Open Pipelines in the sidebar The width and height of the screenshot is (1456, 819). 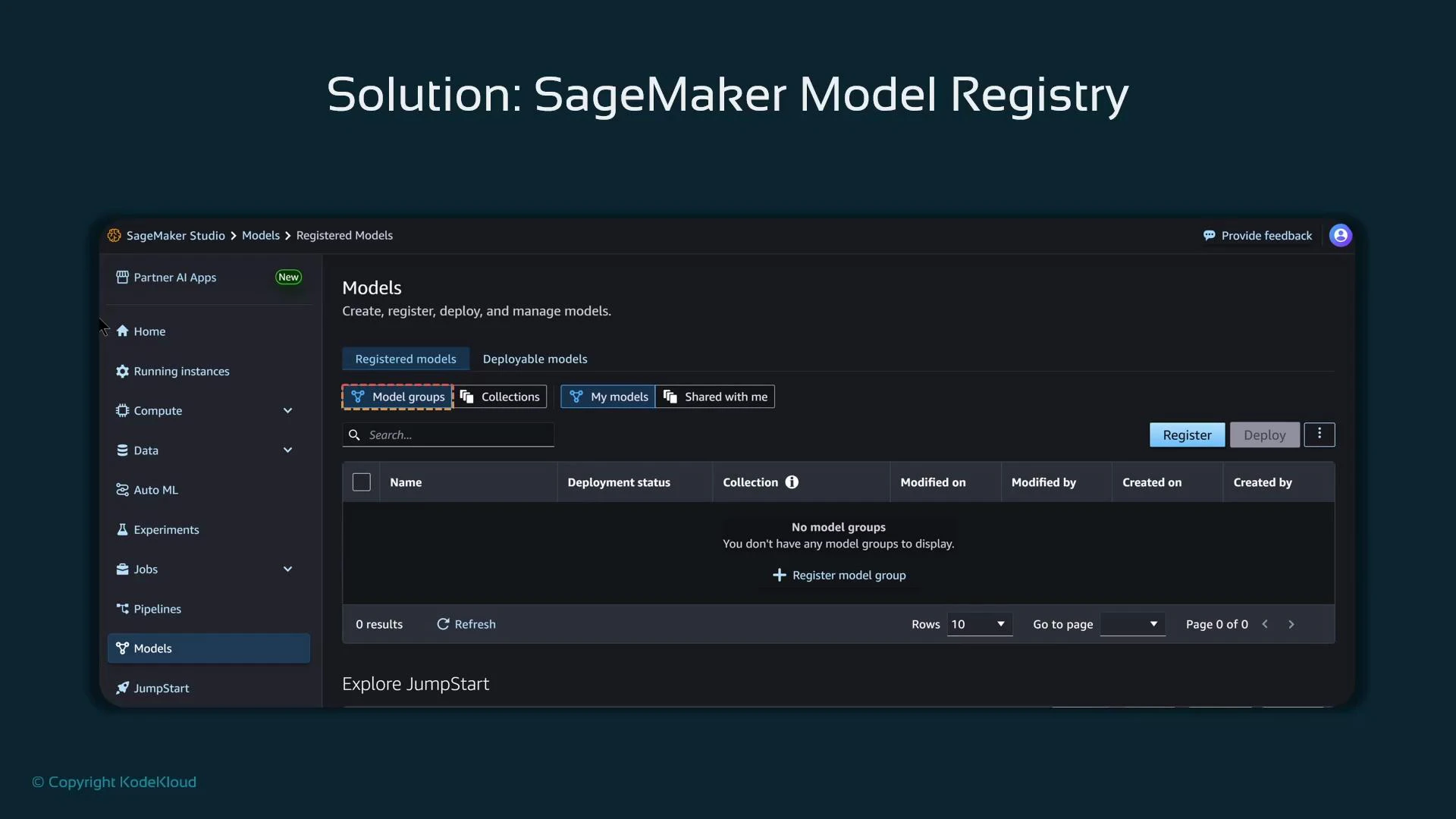point(157,608)
